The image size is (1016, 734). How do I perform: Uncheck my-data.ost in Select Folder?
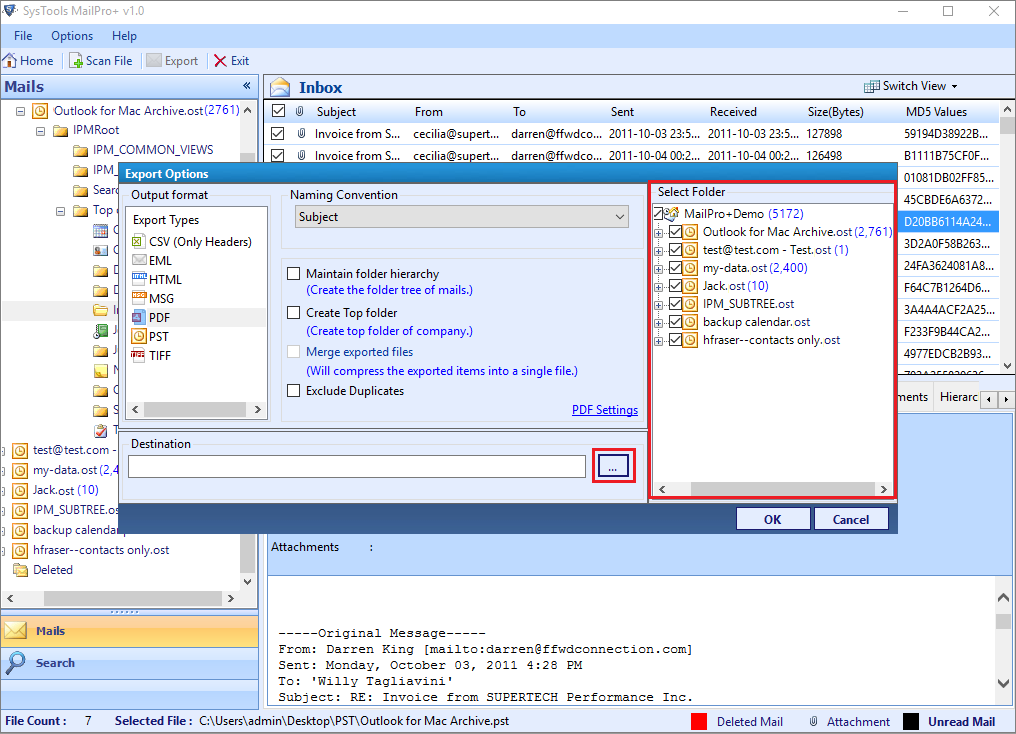[675, 268]
